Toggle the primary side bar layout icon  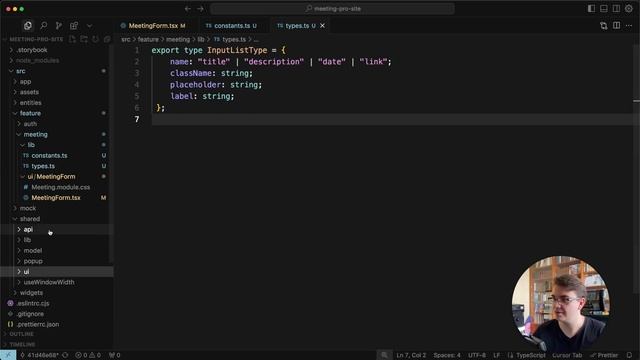(x=591, y=9)
